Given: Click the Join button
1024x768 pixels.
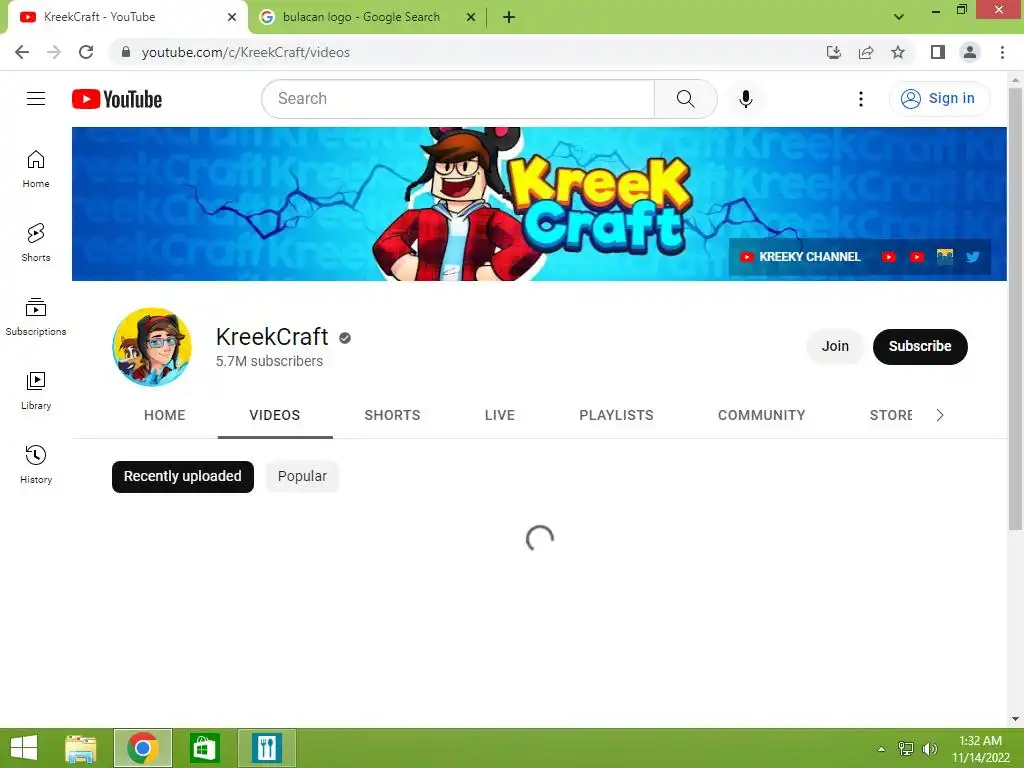Looking at the screenshot, I should 835,346.
